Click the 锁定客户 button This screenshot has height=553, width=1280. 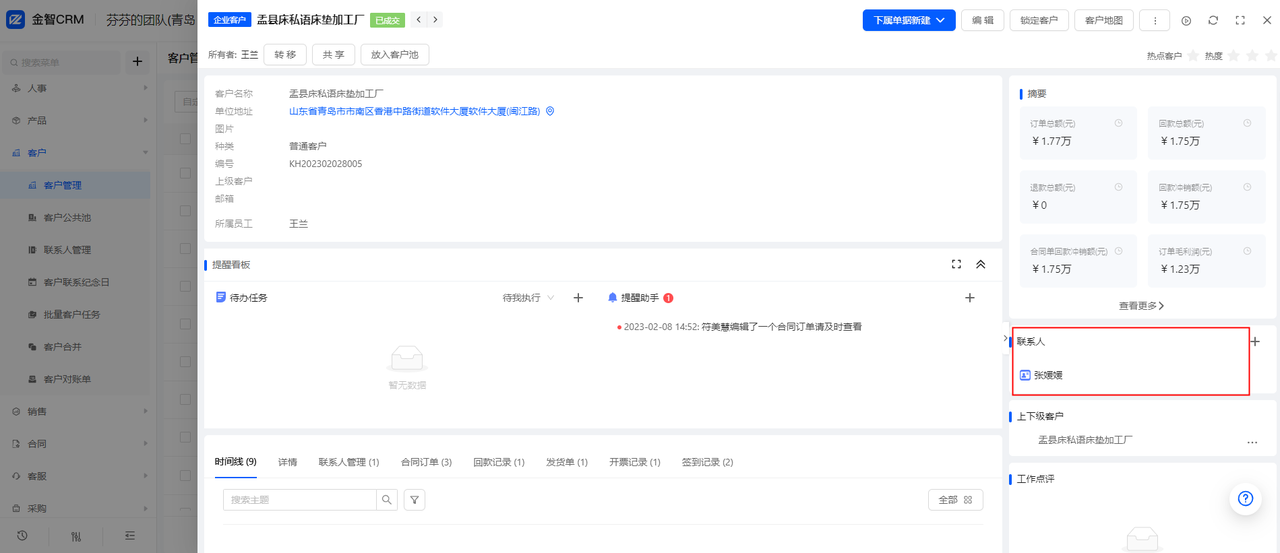[1039, 20]
